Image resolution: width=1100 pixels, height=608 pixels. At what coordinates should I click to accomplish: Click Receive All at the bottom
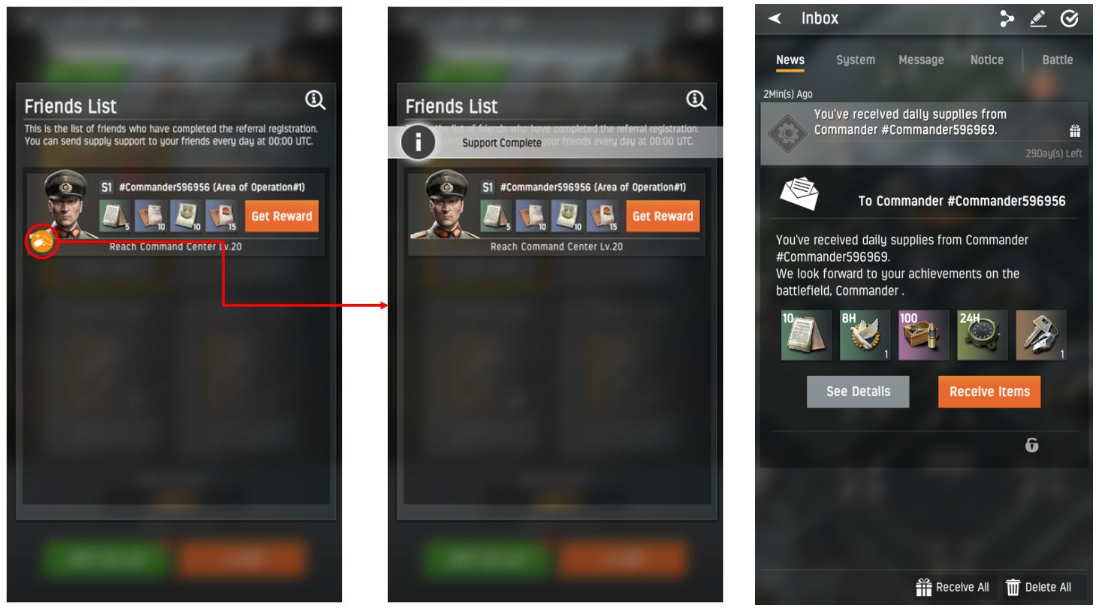click(x=953, y=587)
